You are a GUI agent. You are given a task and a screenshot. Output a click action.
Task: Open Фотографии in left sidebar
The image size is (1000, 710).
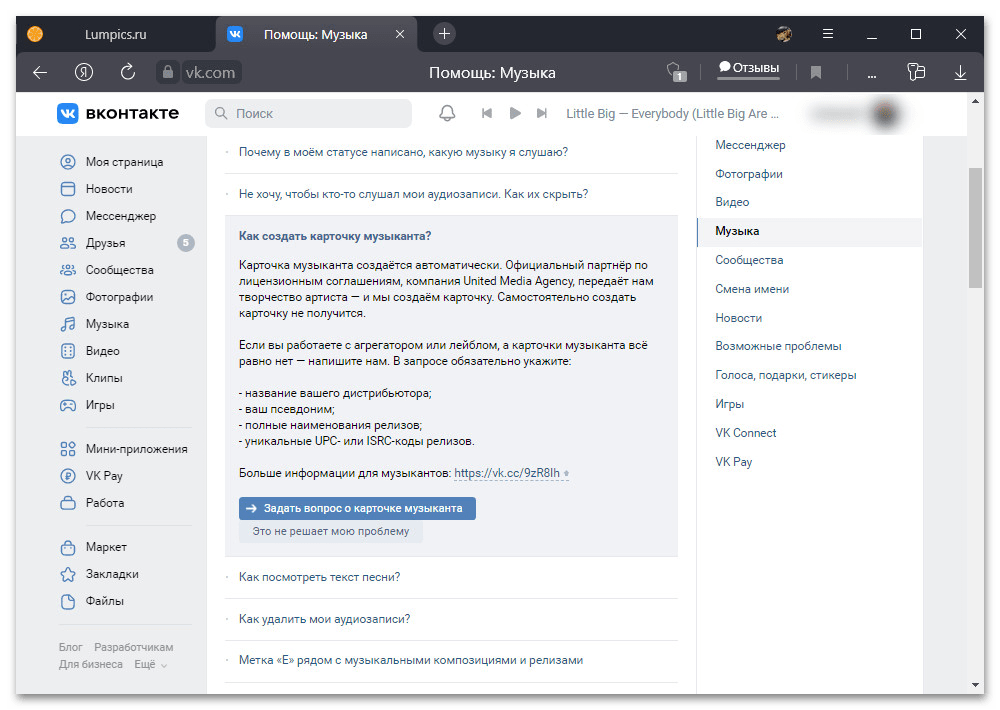click(119, 297)
